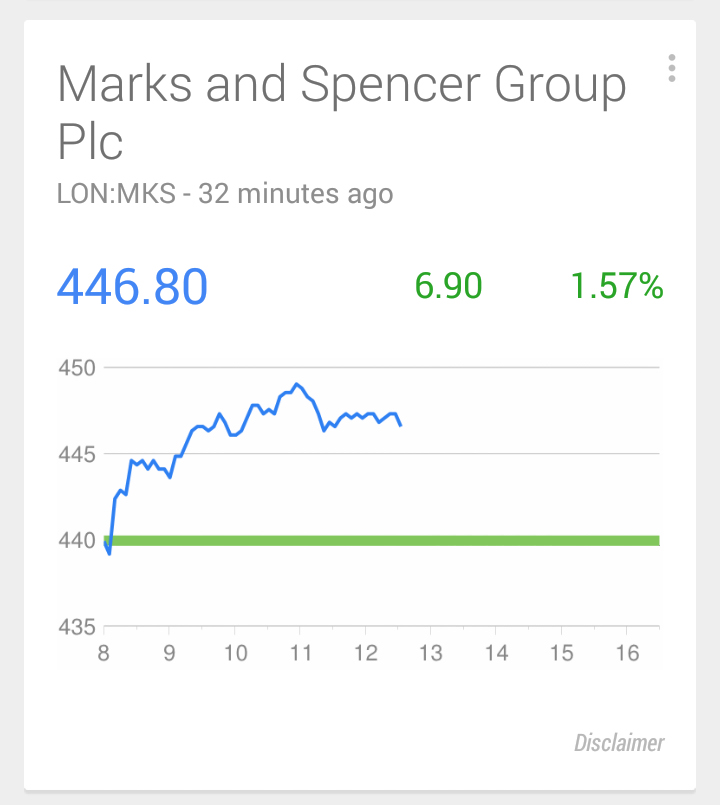Viewport: 720px width, 805px height.
Task: Tap the 6.90 price change value
Action: [x=448, y=285]
